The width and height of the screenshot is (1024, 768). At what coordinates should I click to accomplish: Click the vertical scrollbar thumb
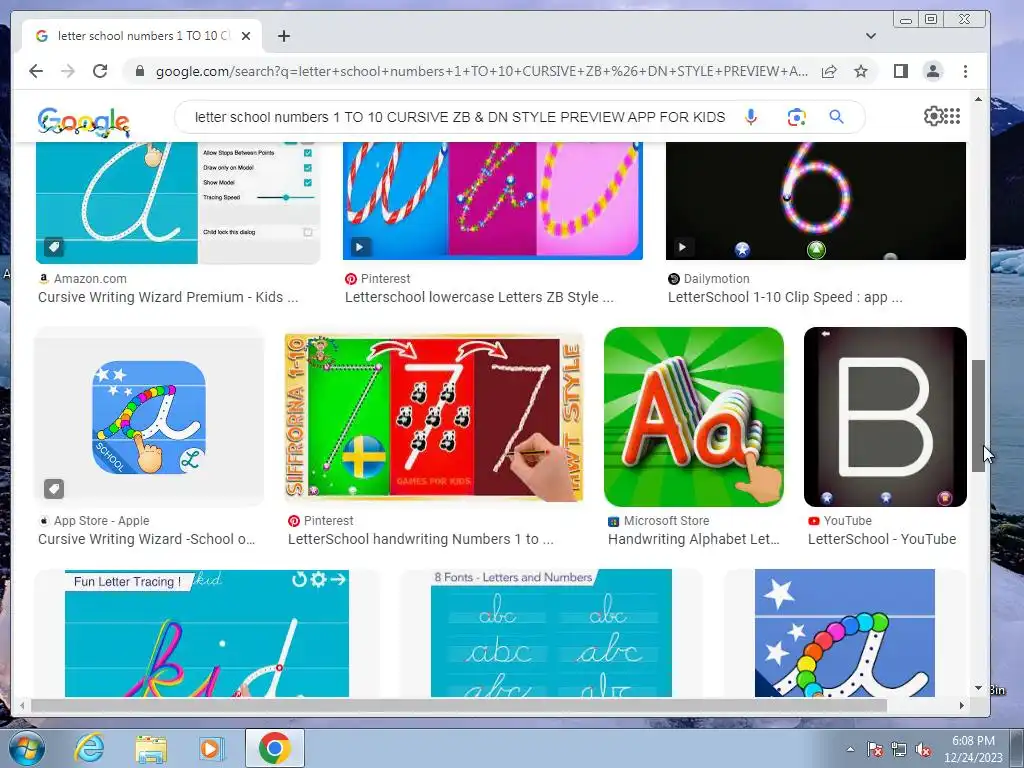click(x=978, y=416)
